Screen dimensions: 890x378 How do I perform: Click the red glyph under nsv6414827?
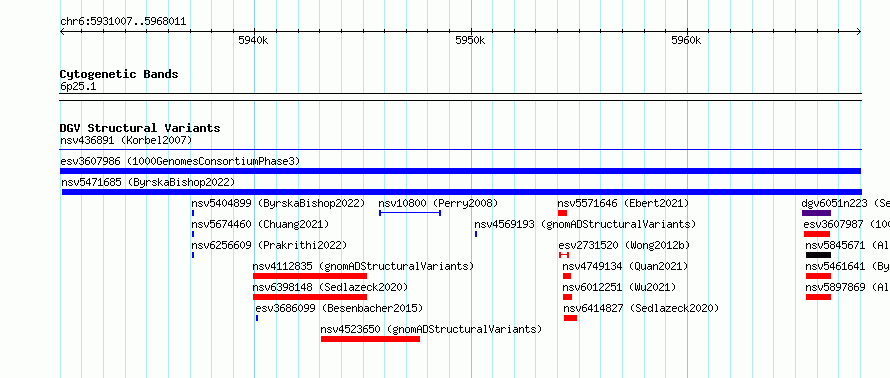click(570, 318)
